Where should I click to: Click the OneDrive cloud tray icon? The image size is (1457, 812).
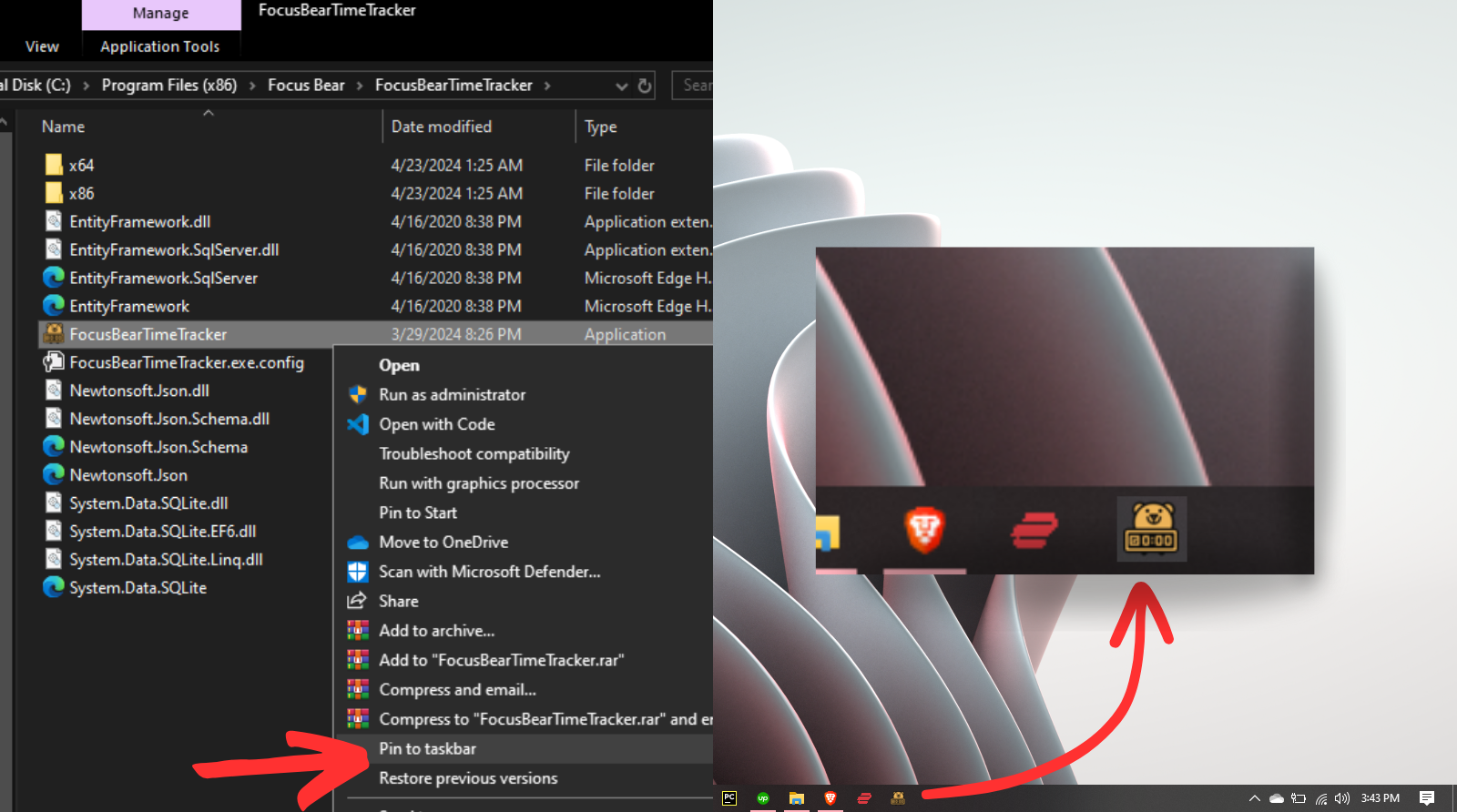click(x=1277, y=798)
